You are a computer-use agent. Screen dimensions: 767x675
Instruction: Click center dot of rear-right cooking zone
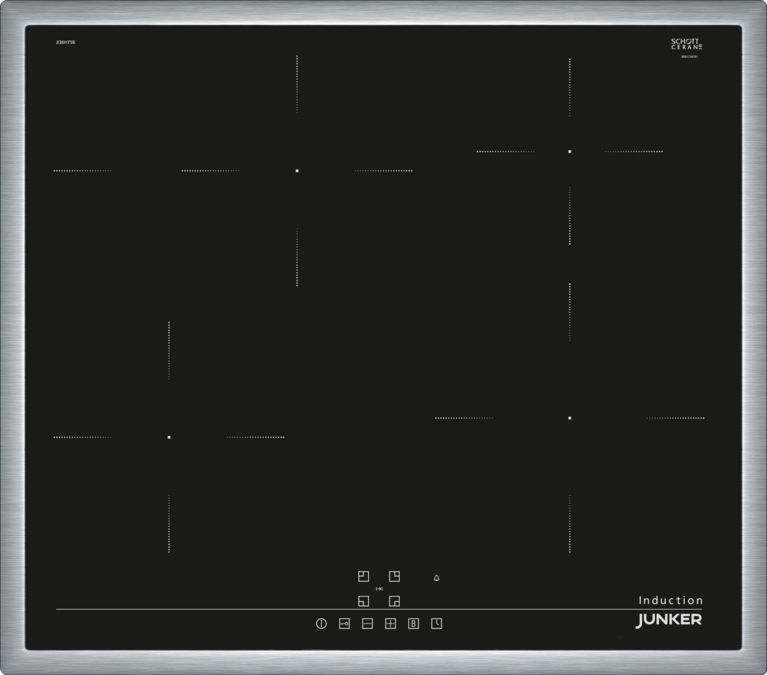click(570, 152)
